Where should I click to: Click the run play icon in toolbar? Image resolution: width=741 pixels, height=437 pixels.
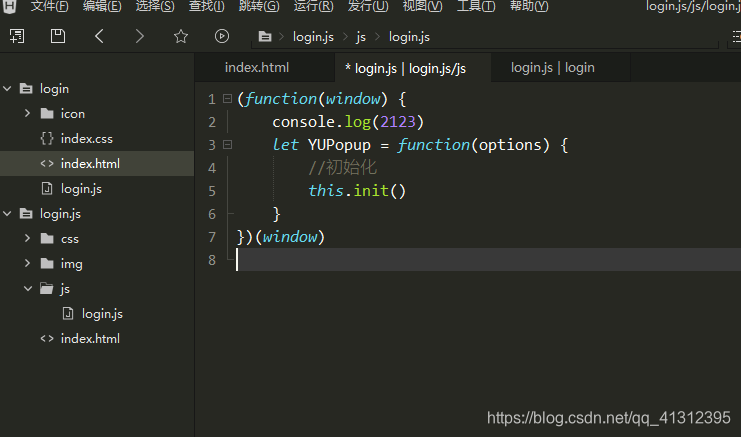click(222, 36)
